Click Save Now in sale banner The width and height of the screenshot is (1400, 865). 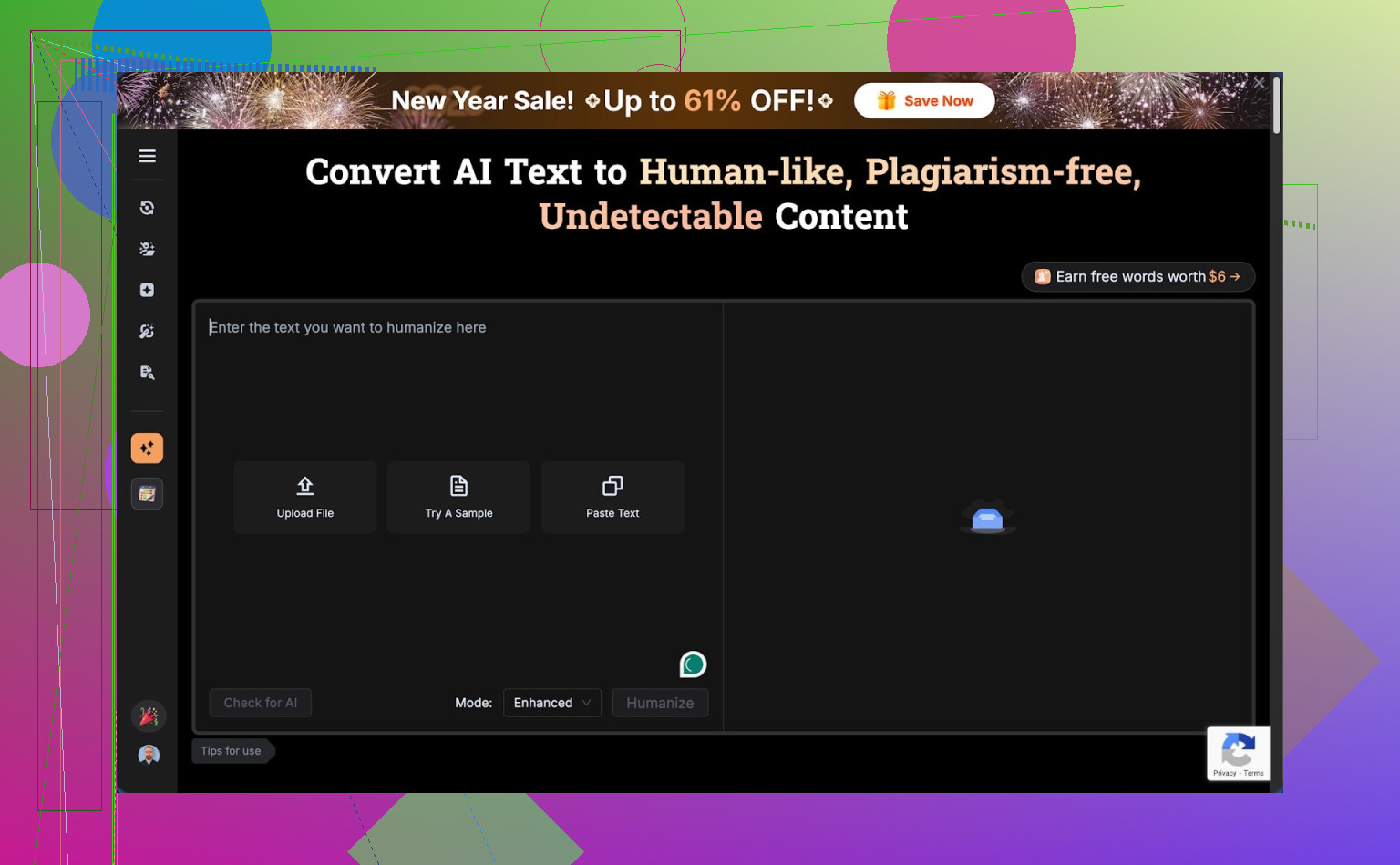(x=924, y=101)
